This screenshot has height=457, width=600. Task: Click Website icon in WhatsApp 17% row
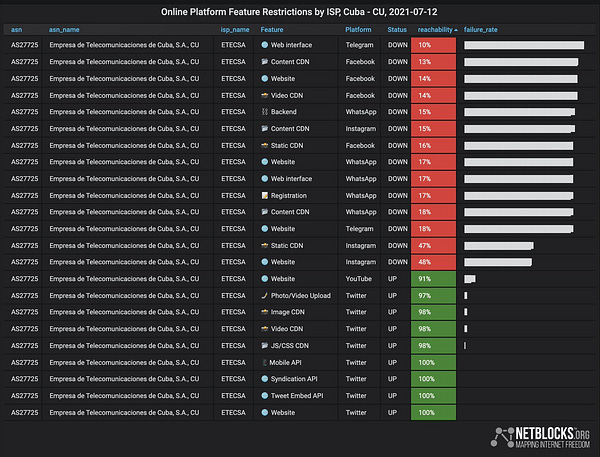(x=264, y=162)
